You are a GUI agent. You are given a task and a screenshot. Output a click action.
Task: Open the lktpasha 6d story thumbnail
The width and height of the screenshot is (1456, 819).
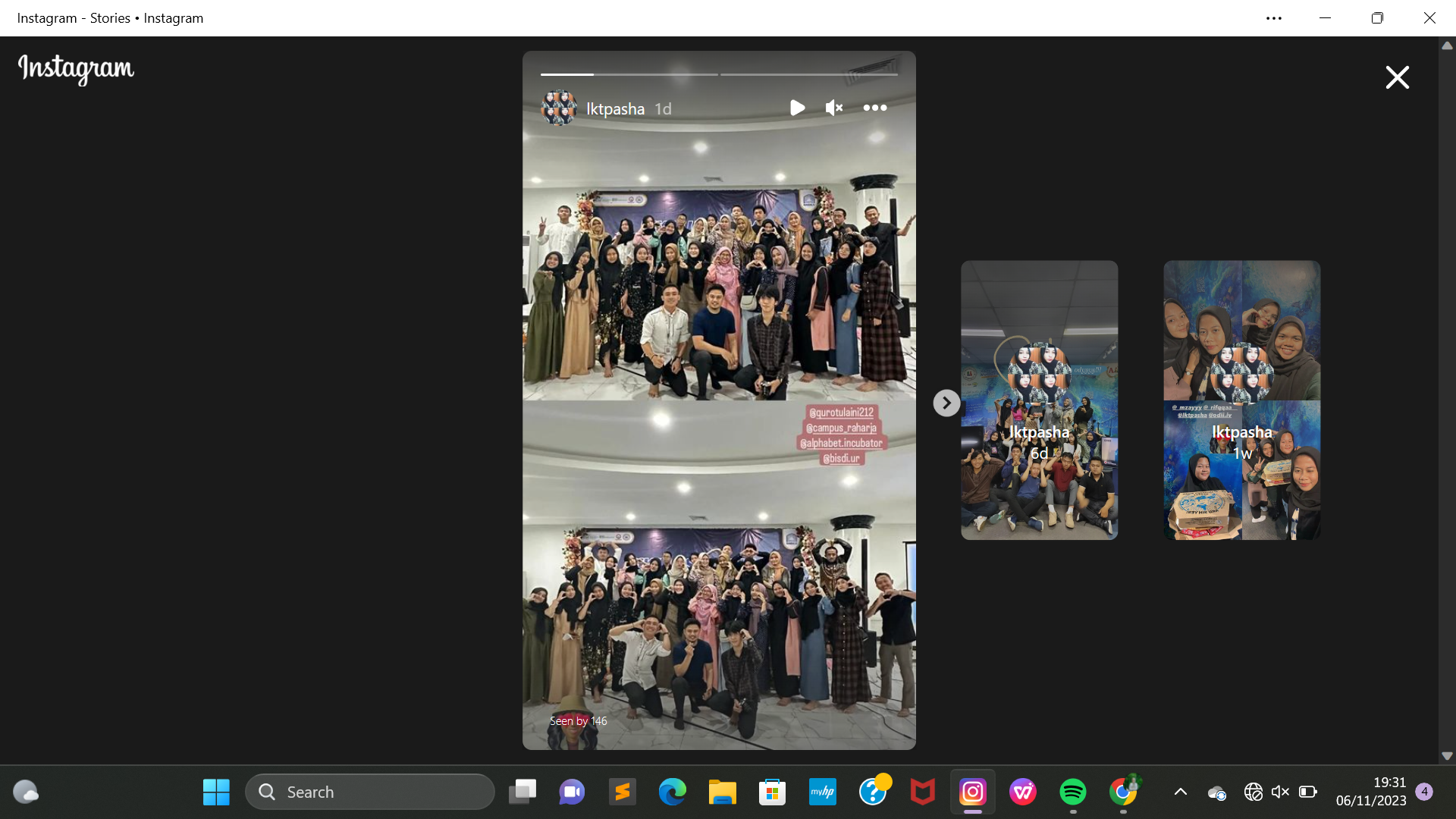[1039, 400]
